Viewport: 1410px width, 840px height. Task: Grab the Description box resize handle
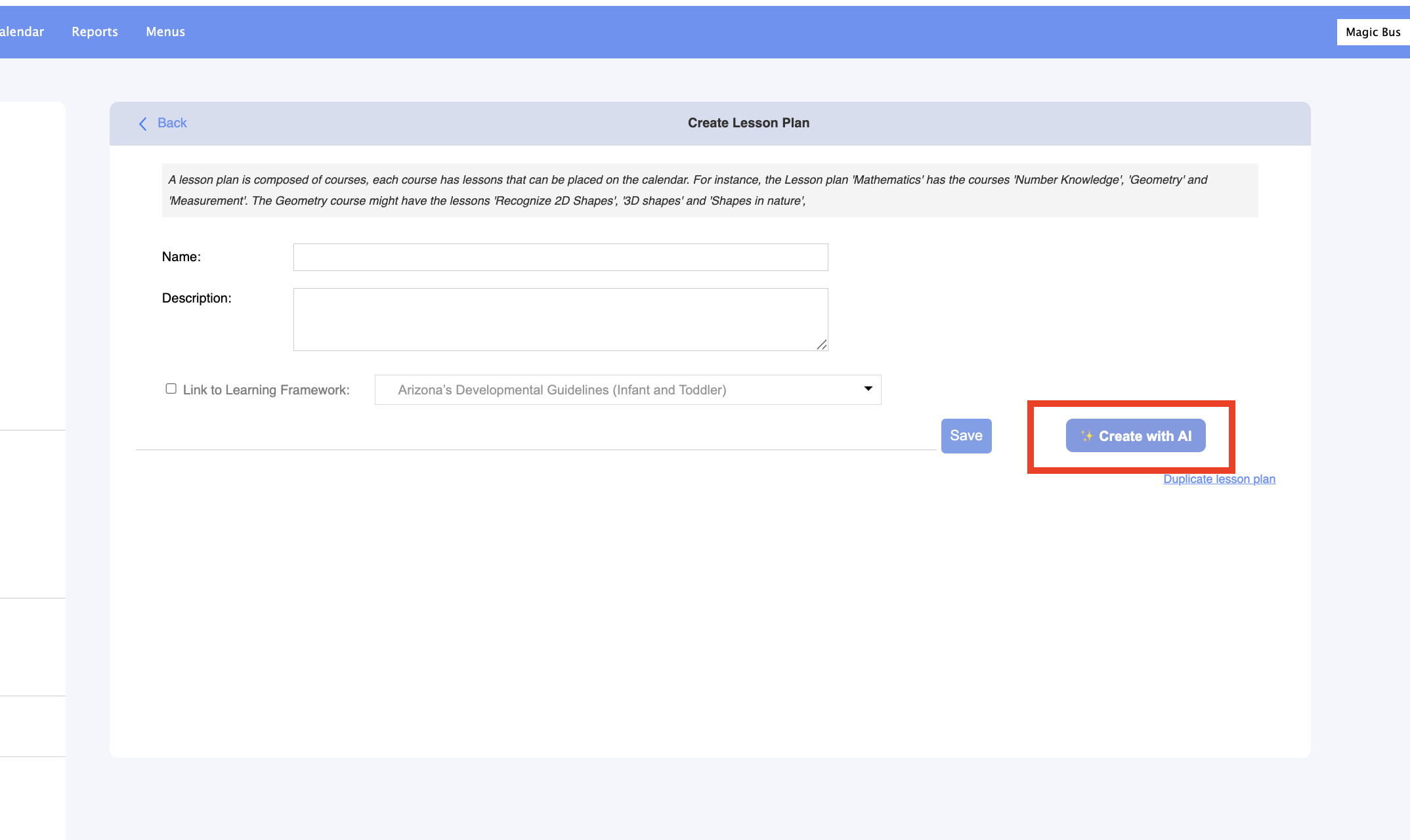tap(821, 345)
